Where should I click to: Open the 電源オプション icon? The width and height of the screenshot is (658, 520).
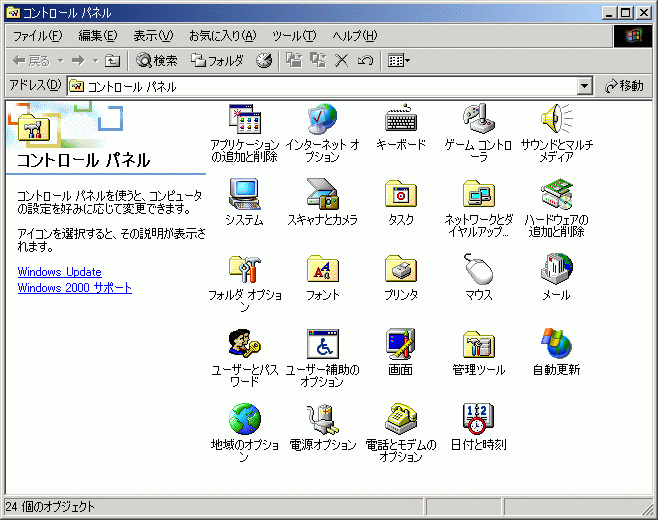322,419
